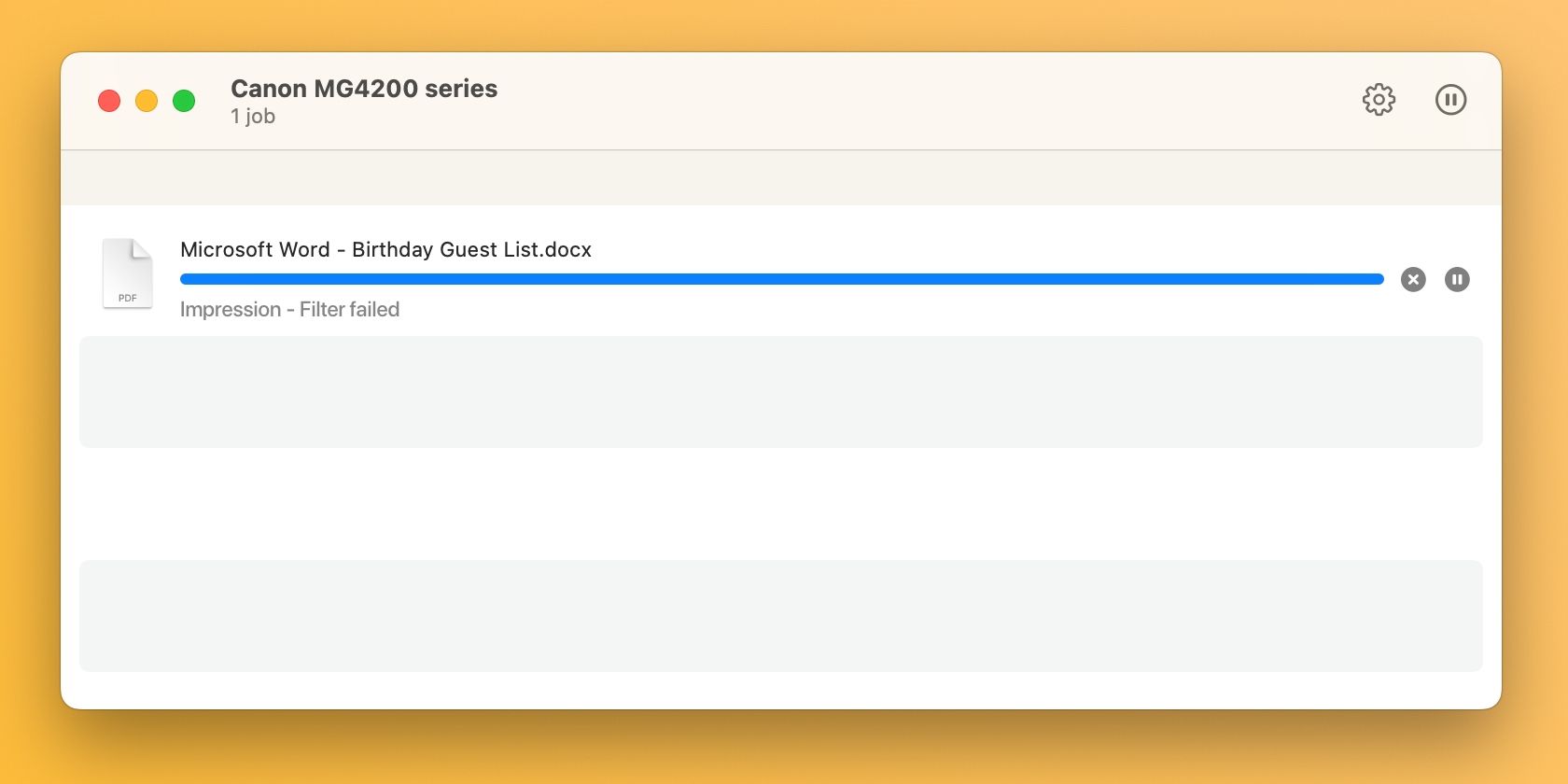1568x784 pixels.
Task: Toggle printer pause state via toolbar control
Action: pyautogui.click(x=1450, y=100)
